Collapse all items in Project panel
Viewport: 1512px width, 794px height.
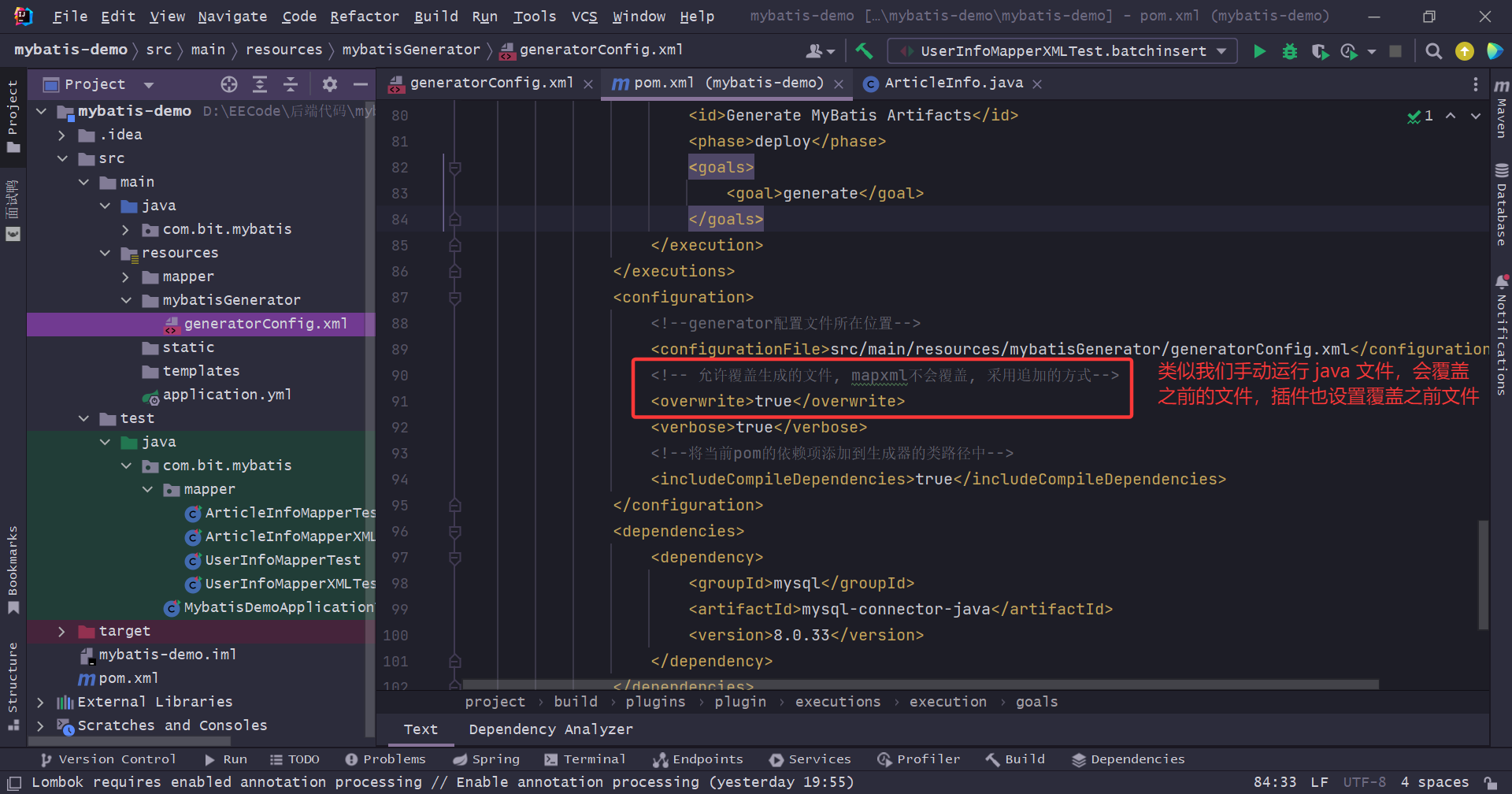[x=291, y=84]
